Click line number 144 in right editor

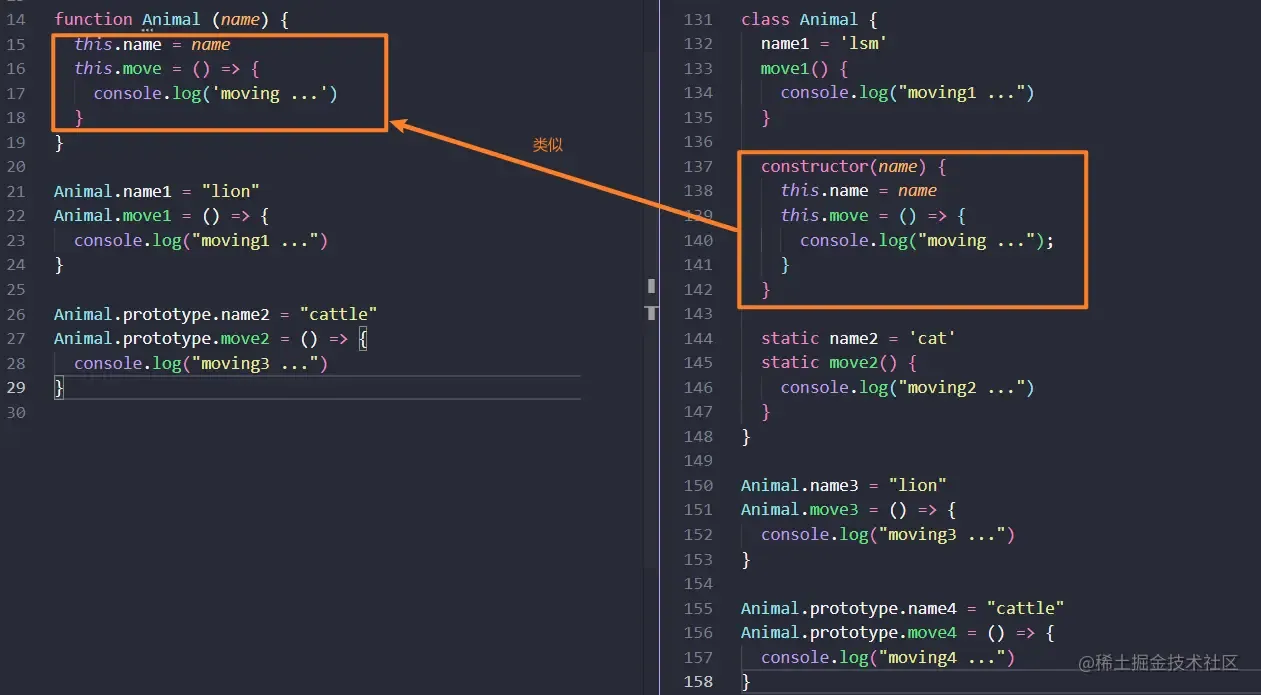tap(699, 338)
